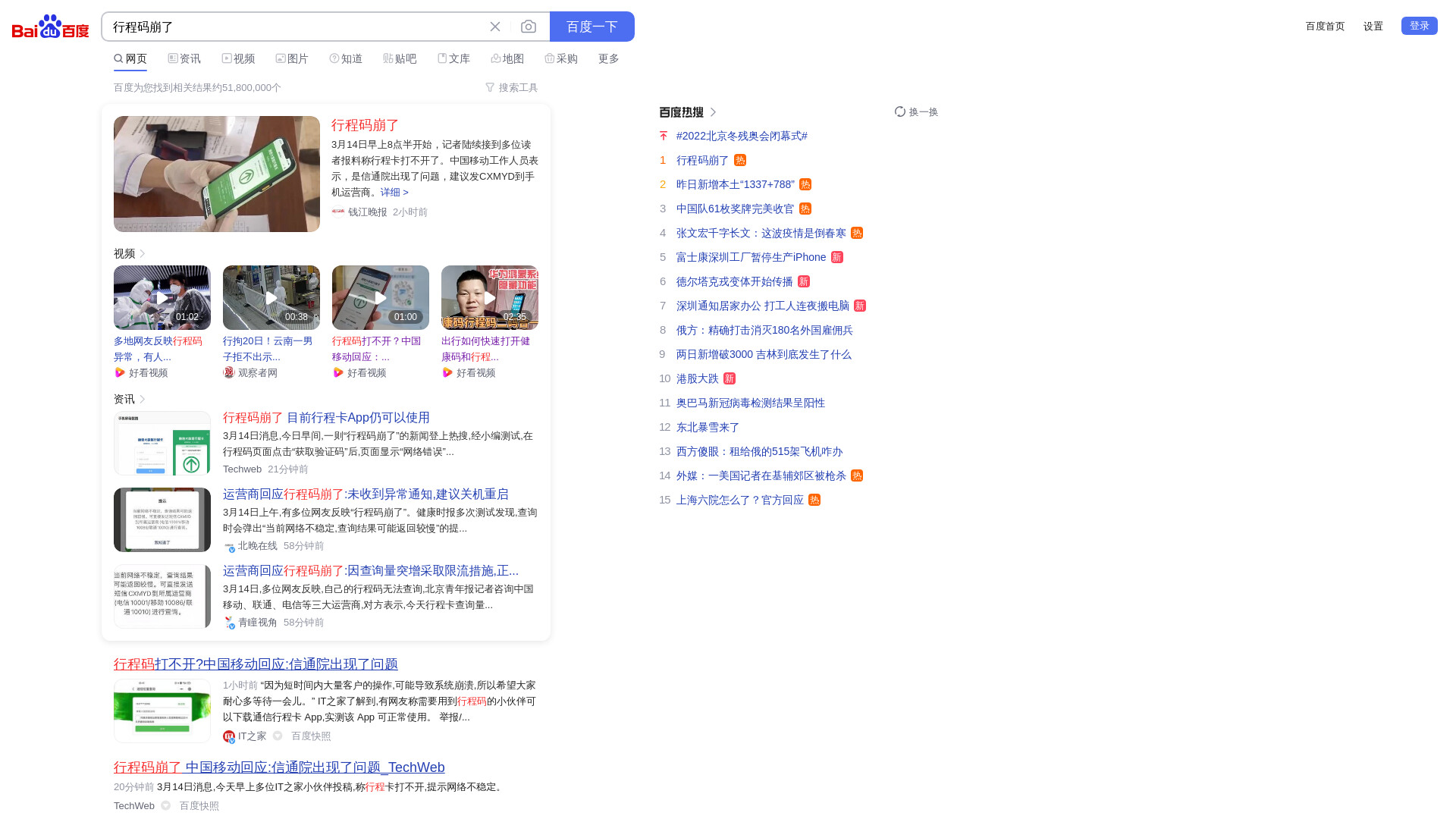This screenshot has height=819, width=1456.
Task: Play the 01:00 video thumbnail
Action: 381,297
